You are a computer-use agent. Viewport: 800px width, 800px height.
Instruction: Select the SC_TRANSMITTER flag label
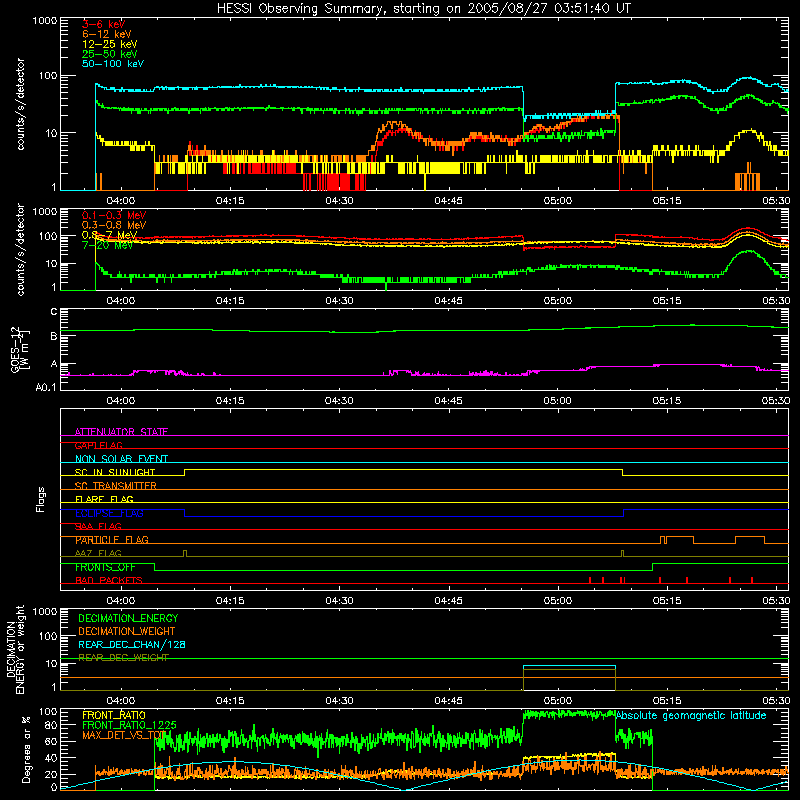click(116, 486)
